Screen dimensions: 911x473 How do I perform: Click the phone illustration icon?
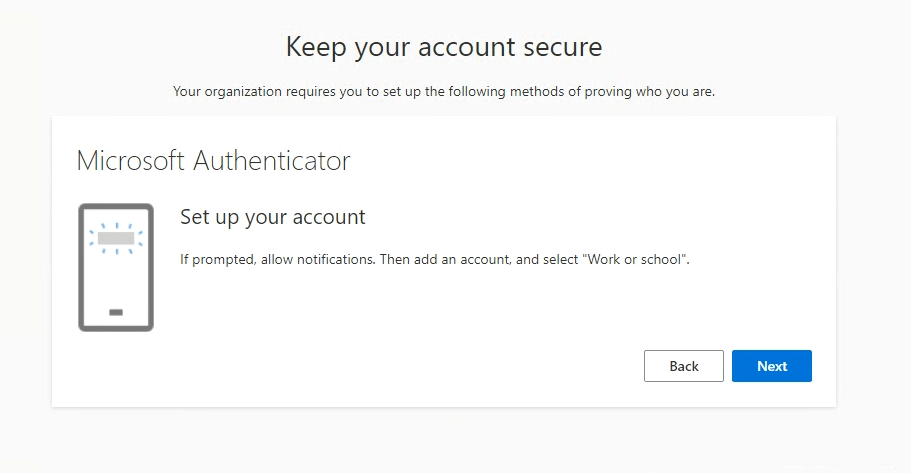point(116,267)
